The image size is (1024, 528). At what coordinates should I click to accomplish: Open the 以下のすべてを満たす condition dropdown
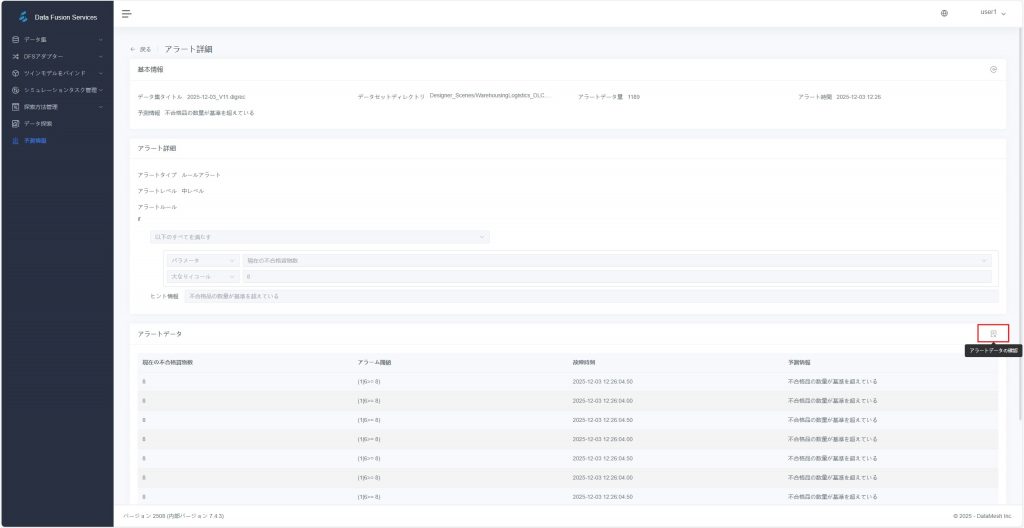coord(319,237)
